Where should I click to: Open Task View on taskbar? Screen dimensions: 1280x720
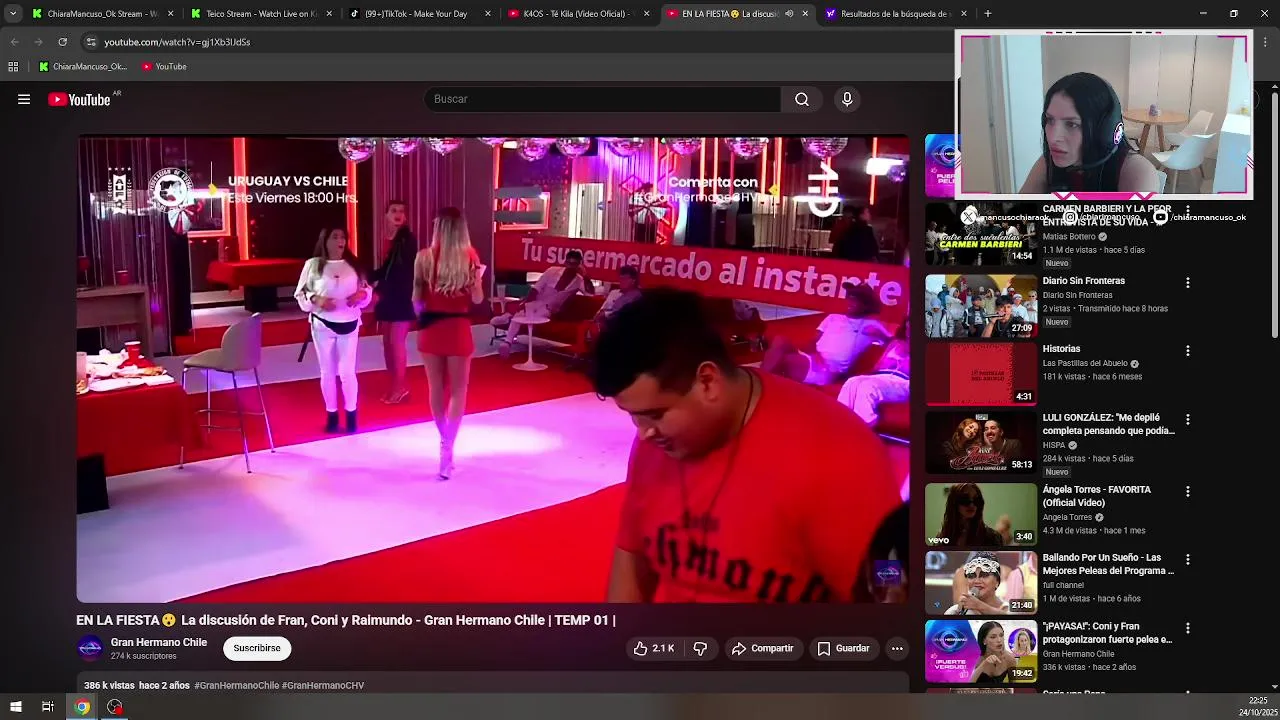pyautogui.click(x=47, y=707)
